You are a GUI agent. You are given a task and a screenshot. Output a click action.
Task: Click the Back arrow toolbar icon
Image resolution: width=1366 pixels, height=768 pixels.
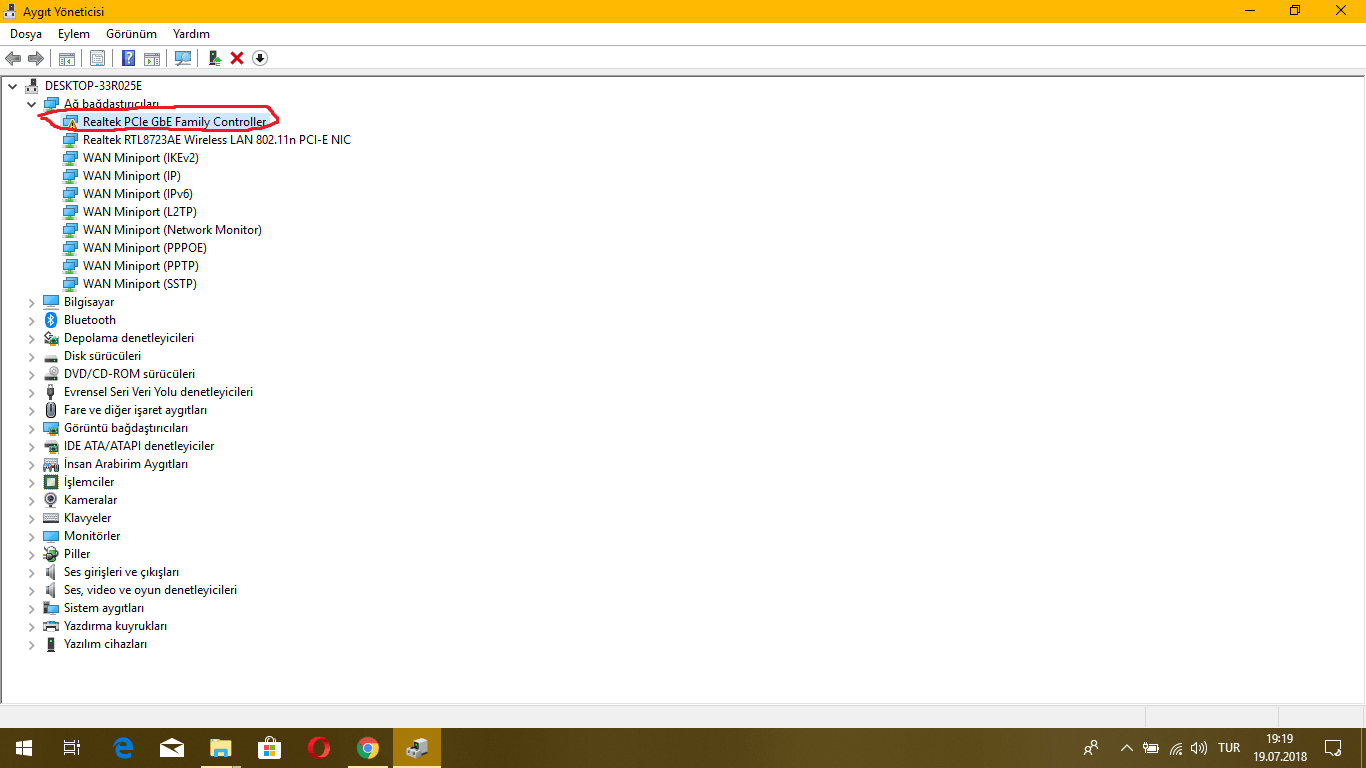coord(13,58)
